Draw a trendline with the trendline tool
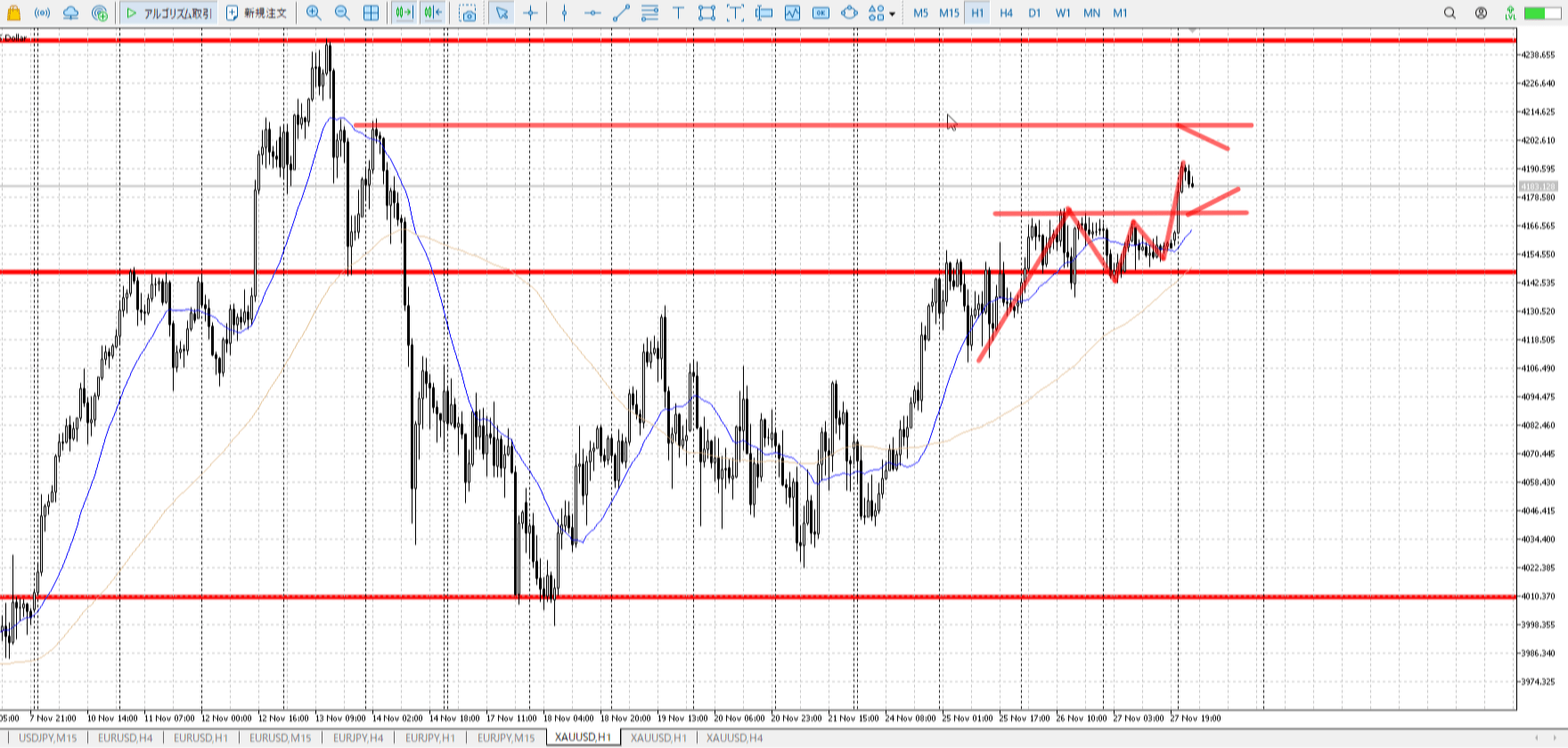 pyautogui.click(x=621, y=13)
